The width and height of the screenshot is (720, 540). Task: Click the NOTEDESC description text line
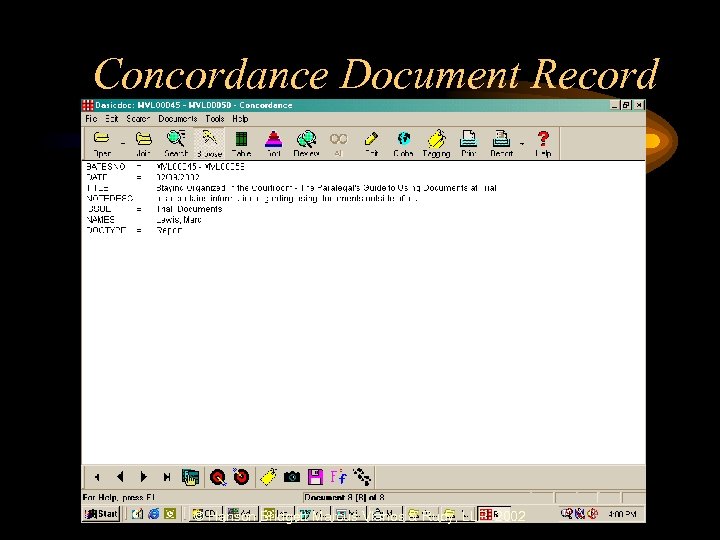287,199
